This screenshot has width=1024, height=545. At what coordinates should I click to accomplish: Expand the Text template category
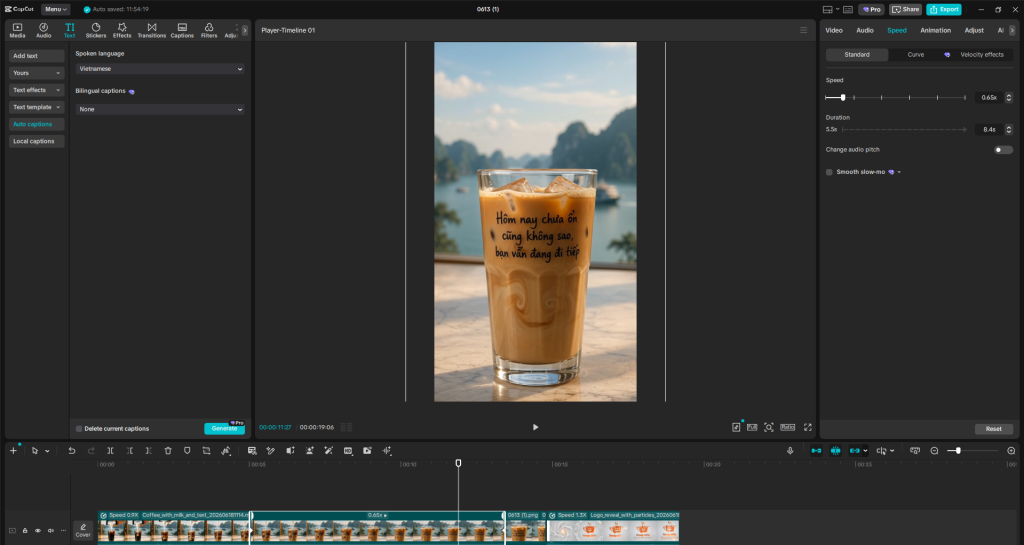click(x=37, y=107)
